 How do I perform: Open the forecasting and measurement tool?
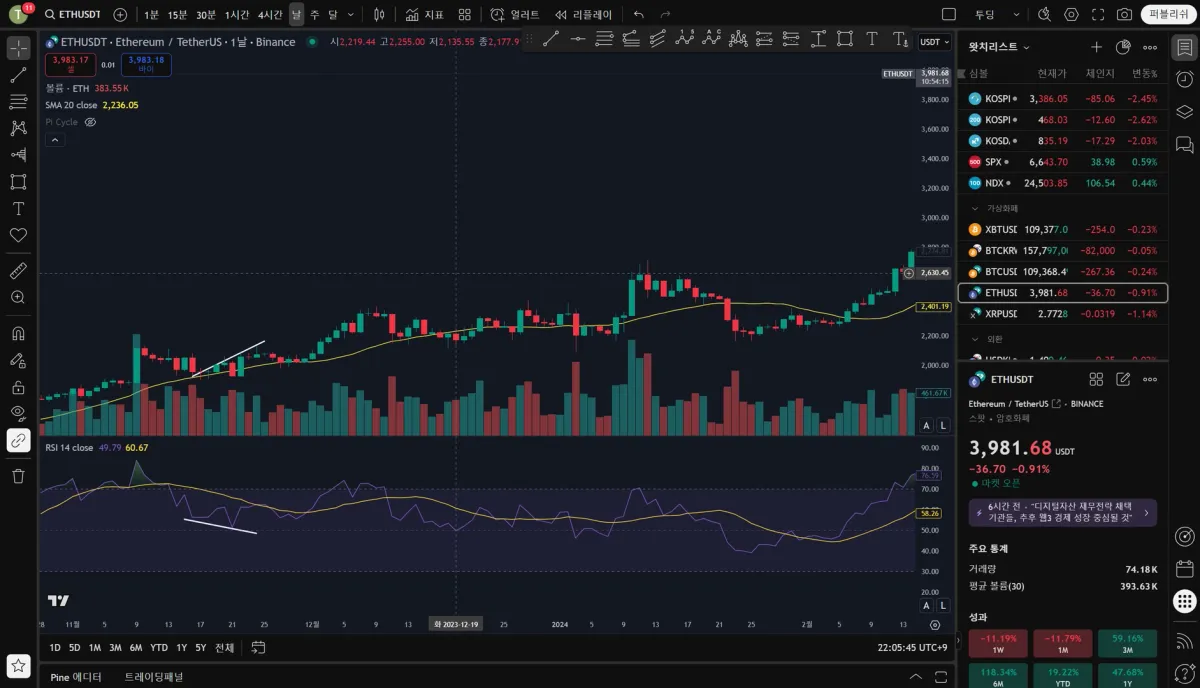pos(18,155)
